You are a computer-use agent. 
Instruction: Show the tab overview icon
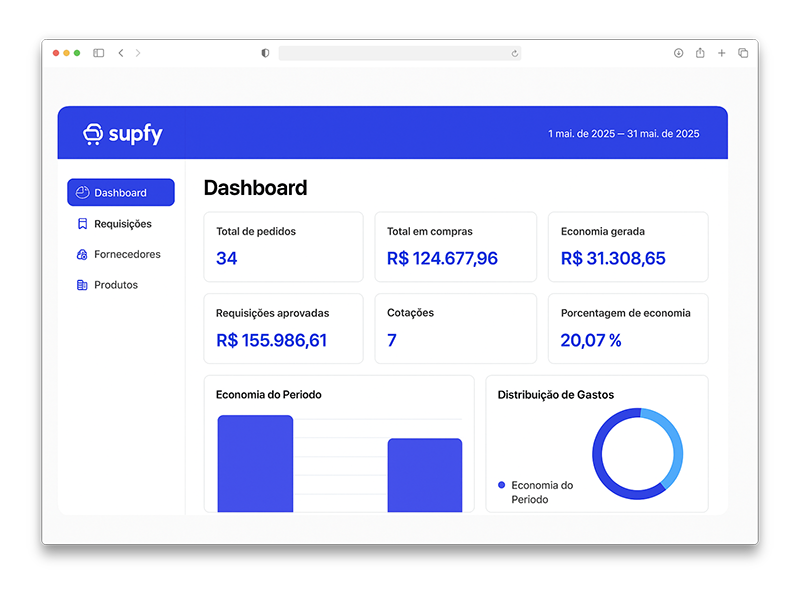[743, 53]
